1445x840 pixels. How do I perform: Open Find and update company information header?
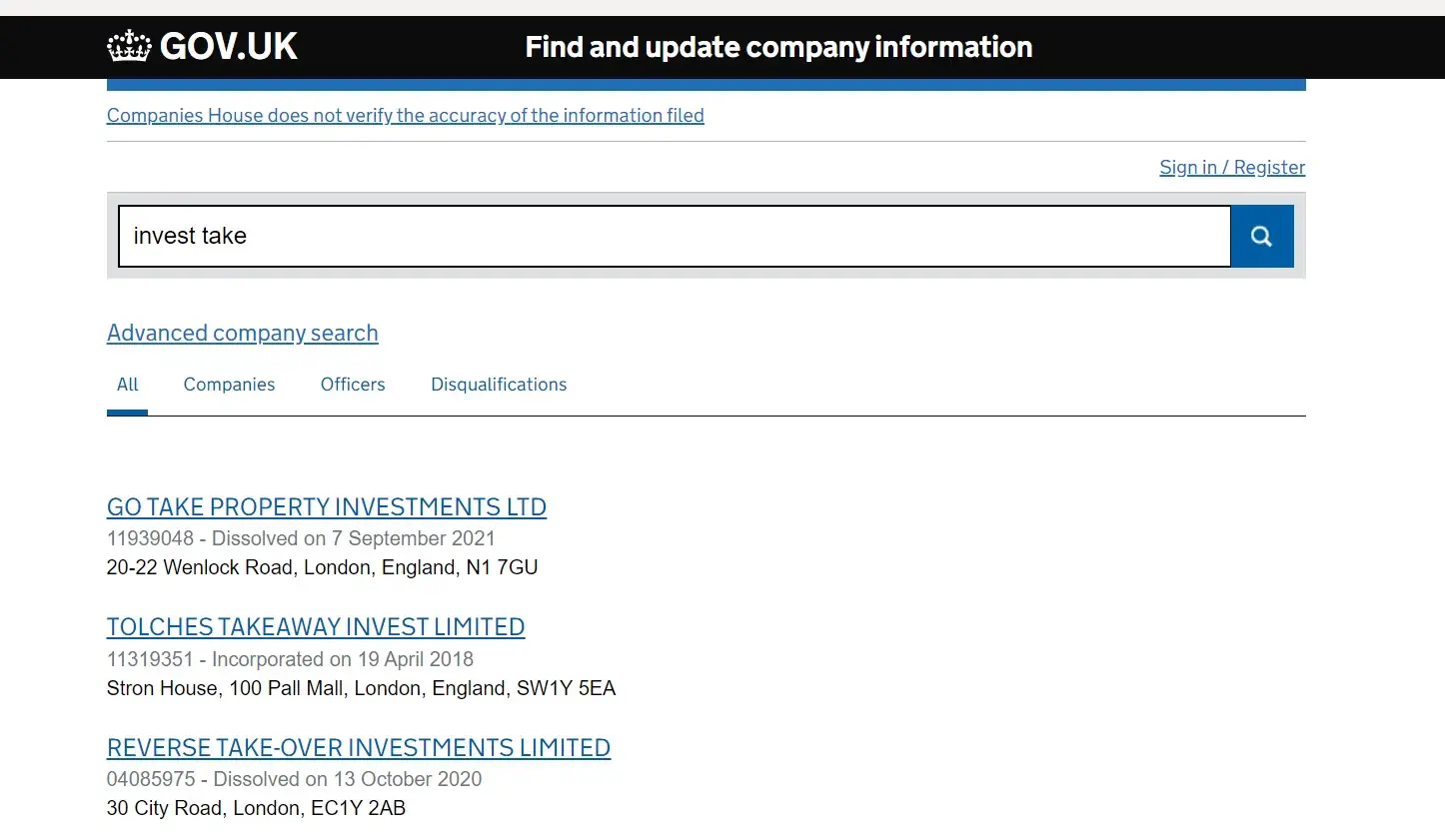[778, 47]
